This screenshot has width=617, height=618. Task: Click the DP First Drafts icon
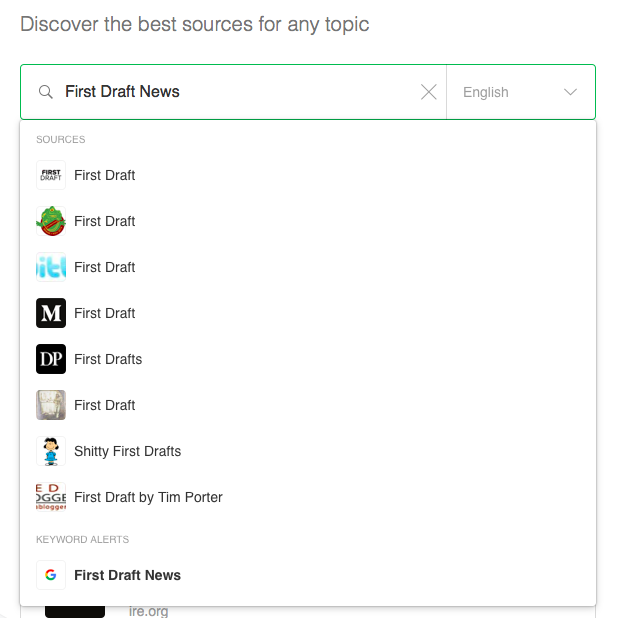51,359
